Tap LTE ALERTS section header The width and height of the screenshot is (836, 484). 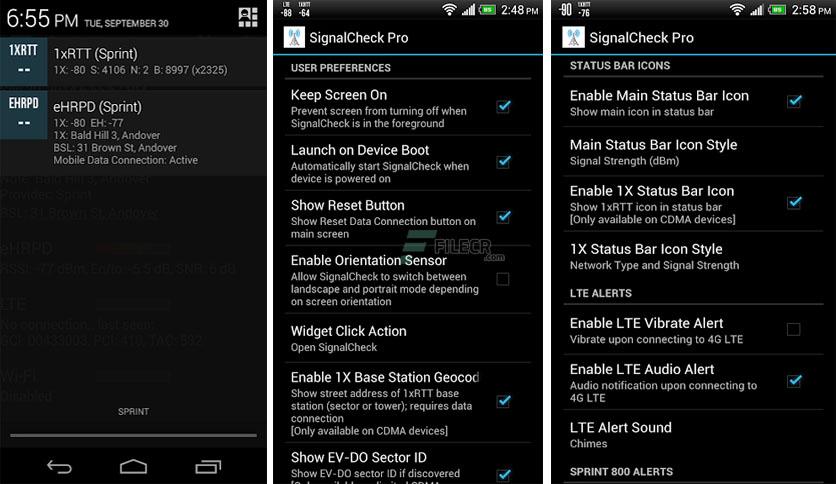(x=601, y=293)
